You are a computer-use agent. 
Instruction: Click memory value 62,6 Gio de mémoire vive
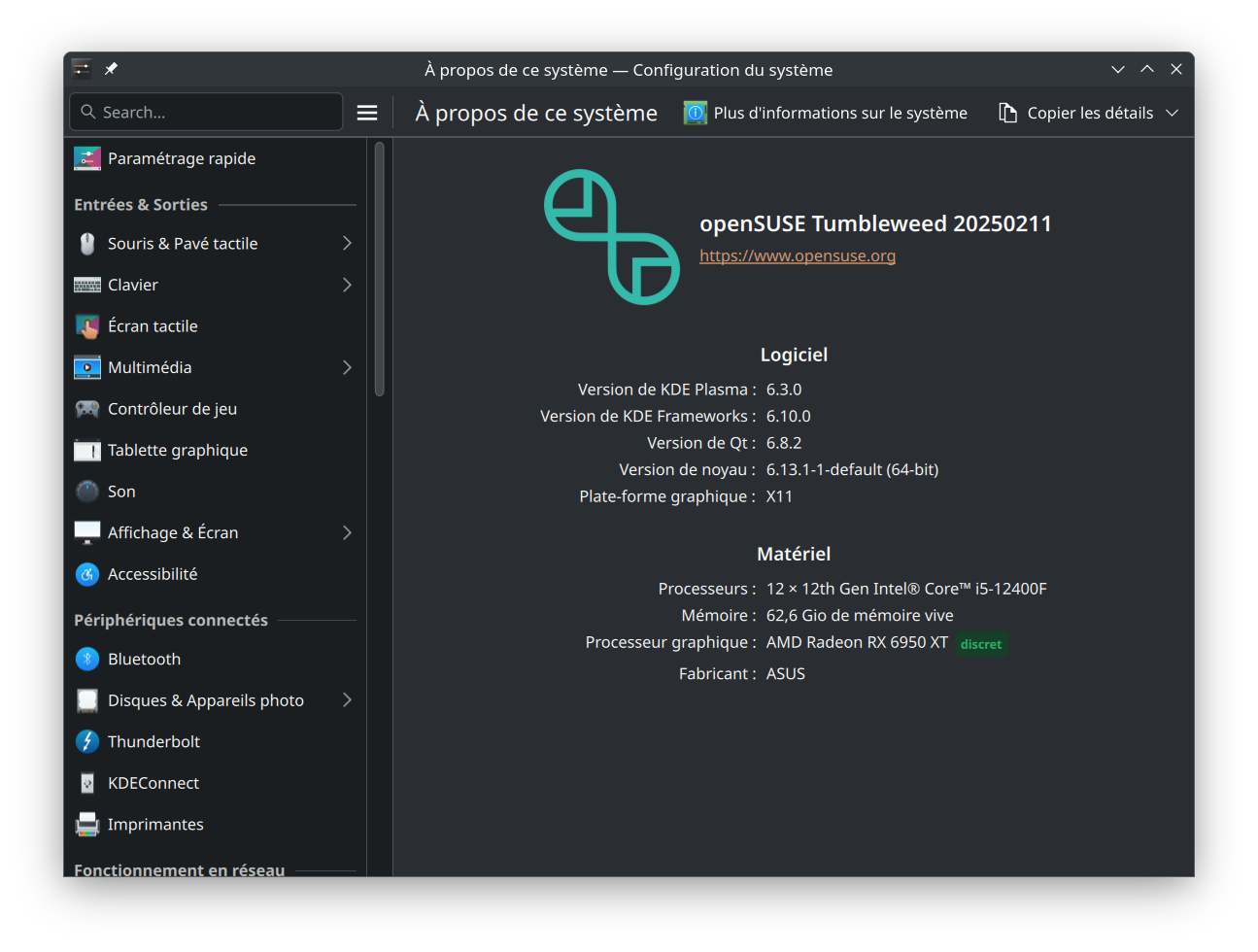coord(860,615)
